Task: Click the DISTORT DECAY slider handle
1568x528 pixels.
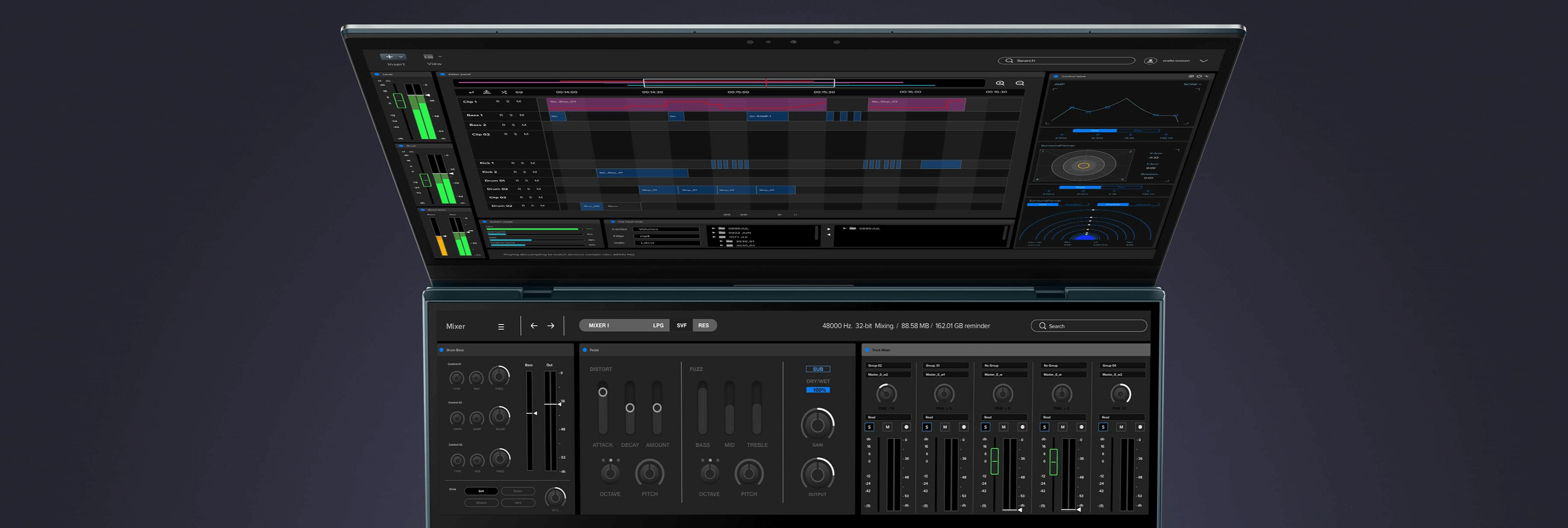Action: coord(630,408)
